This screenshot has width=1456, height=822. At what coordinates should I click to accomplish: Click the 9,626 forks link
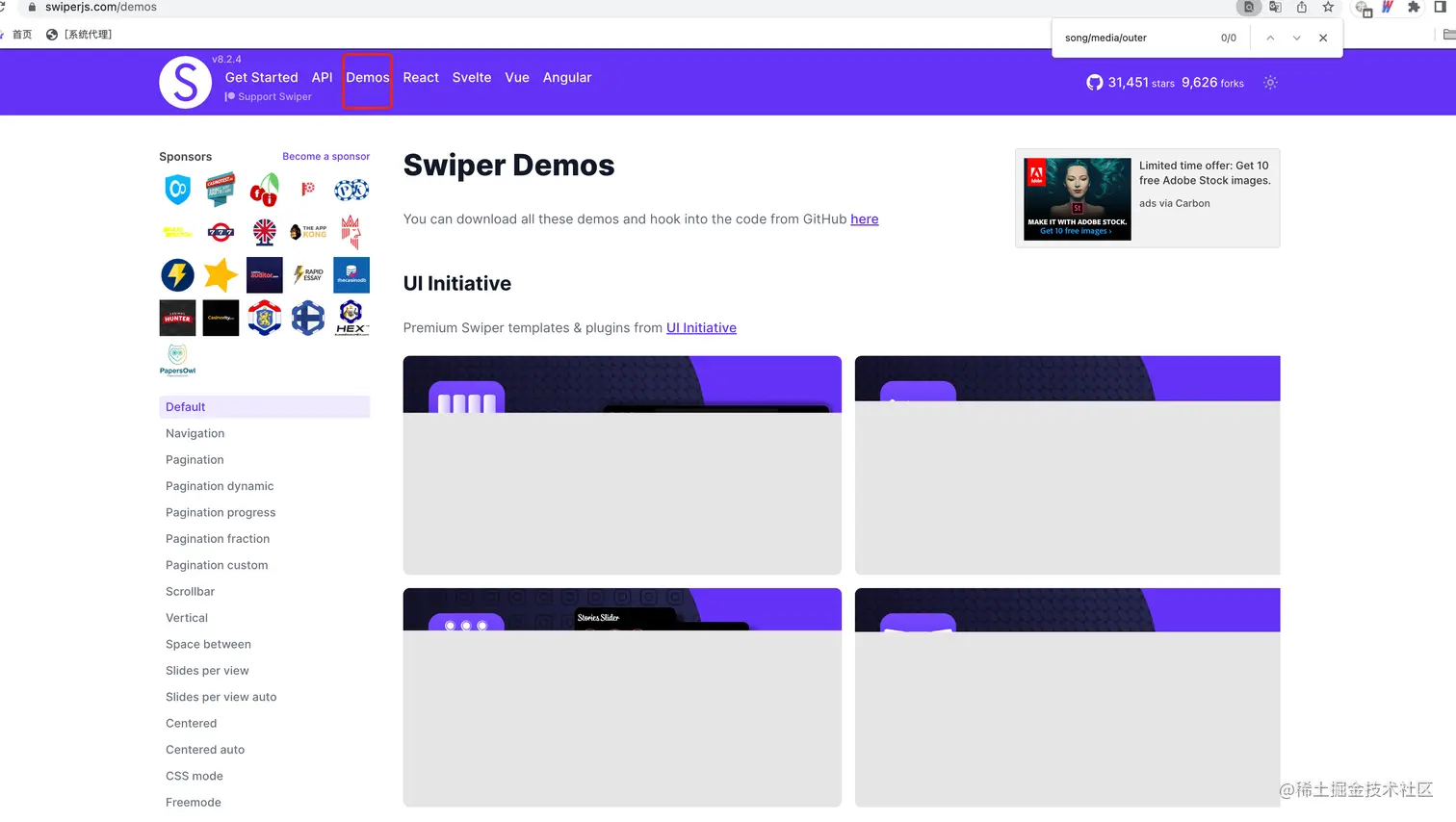coord(1213,83)
